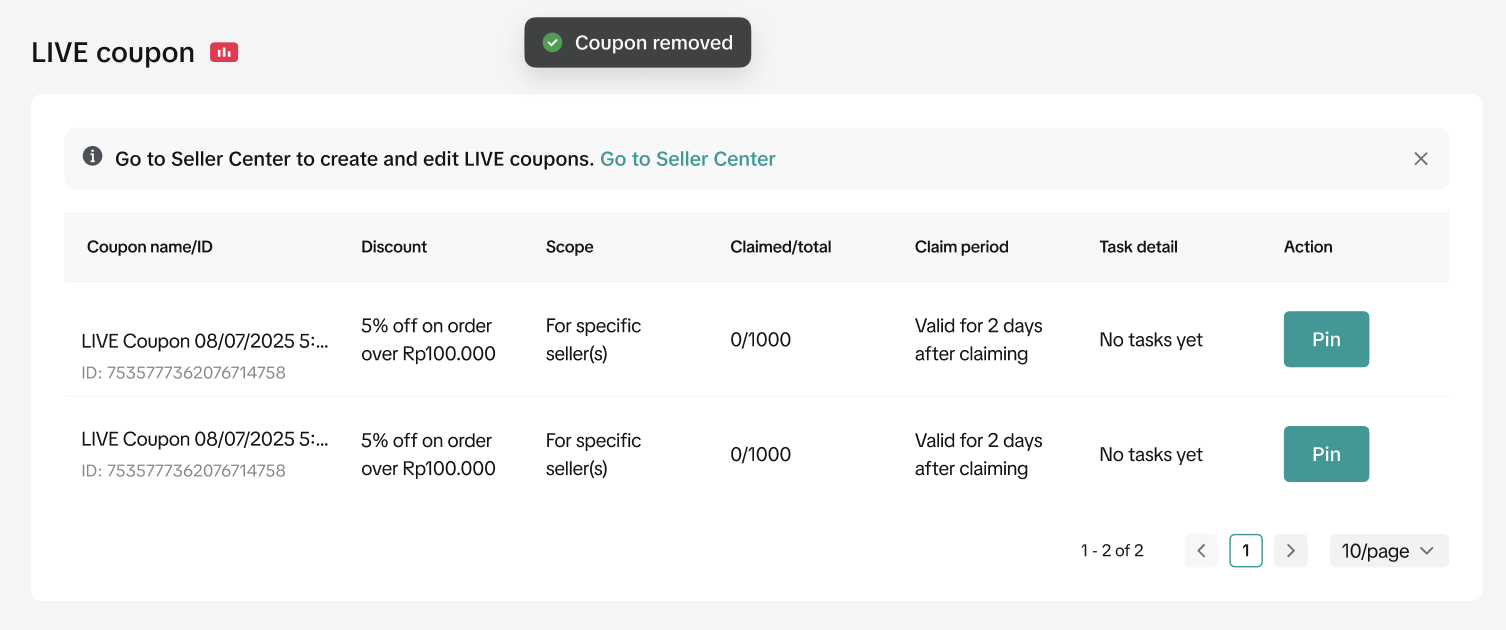The height and width of the screenshot is (630, 1506).
Task: Click the first row's coupon name
Action: click(x=205, y=341)
